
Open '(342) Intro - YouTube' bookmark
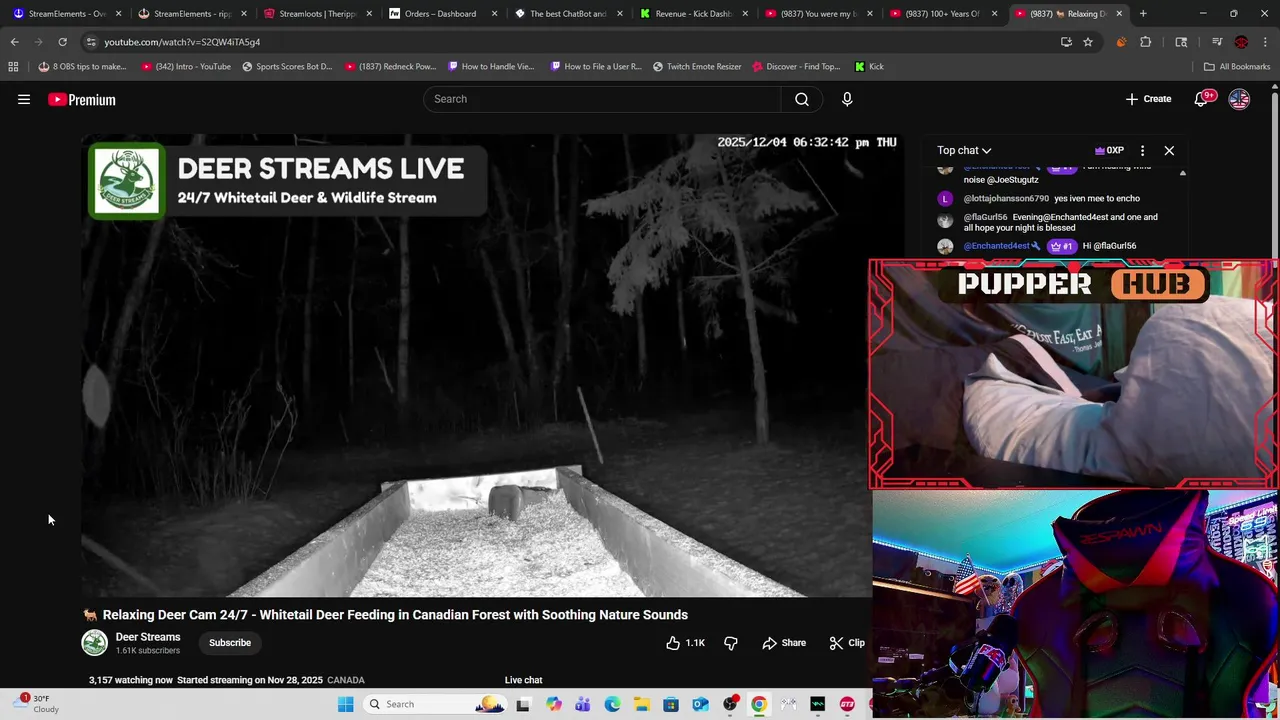click(x=186, y=67)
